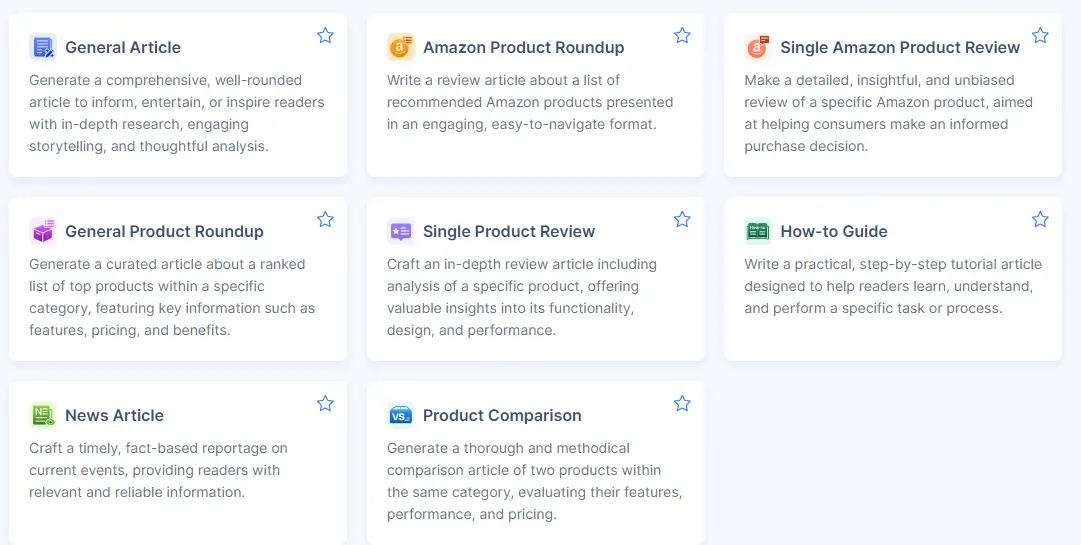Image resolution: width=1081 pixels, height=545 pixels.
Task: Toggle favorite star on How-to Guide
Action: tap(1040, 220)
